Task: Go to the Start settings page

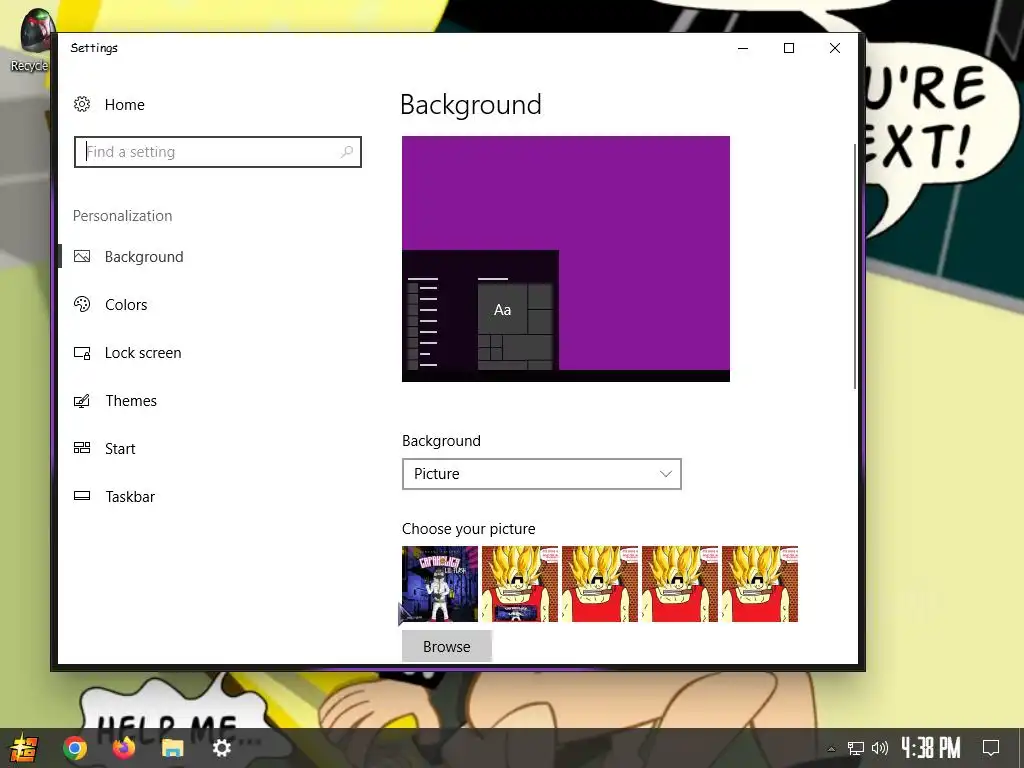Action: 120,449
